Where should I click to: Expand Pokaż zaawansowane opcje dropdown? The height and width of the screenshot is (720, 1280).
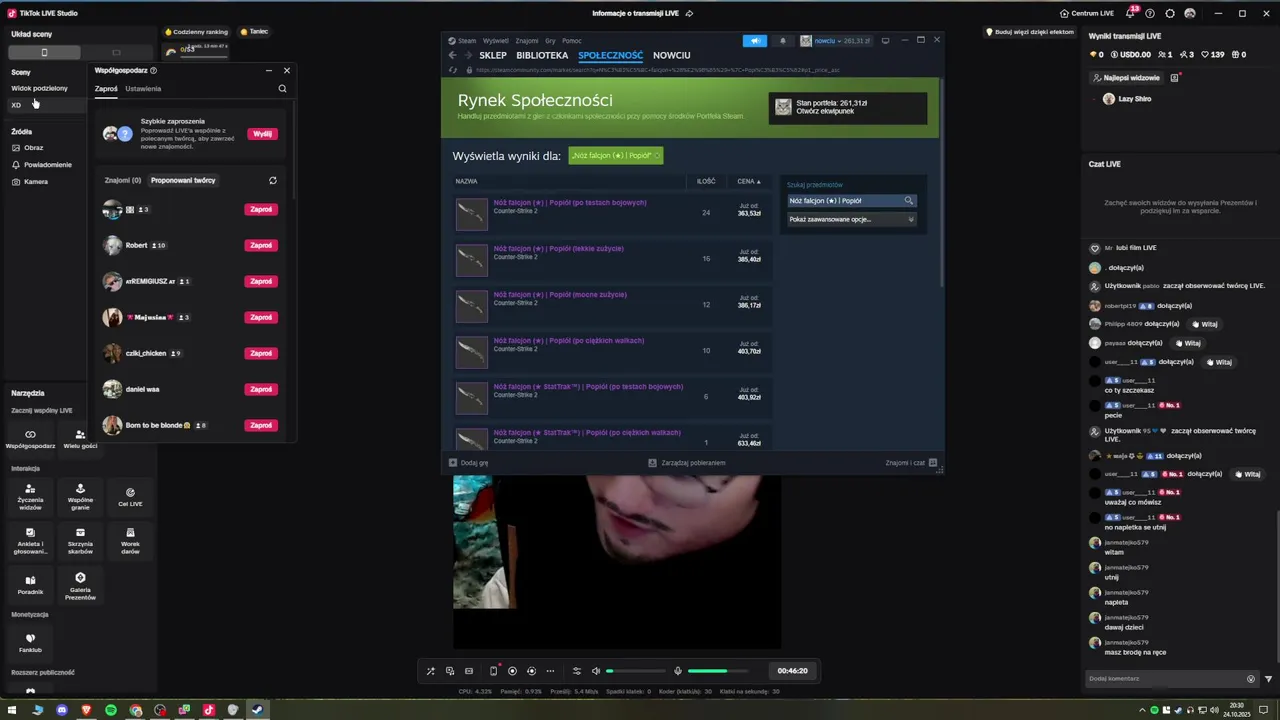tap(851, 219)
